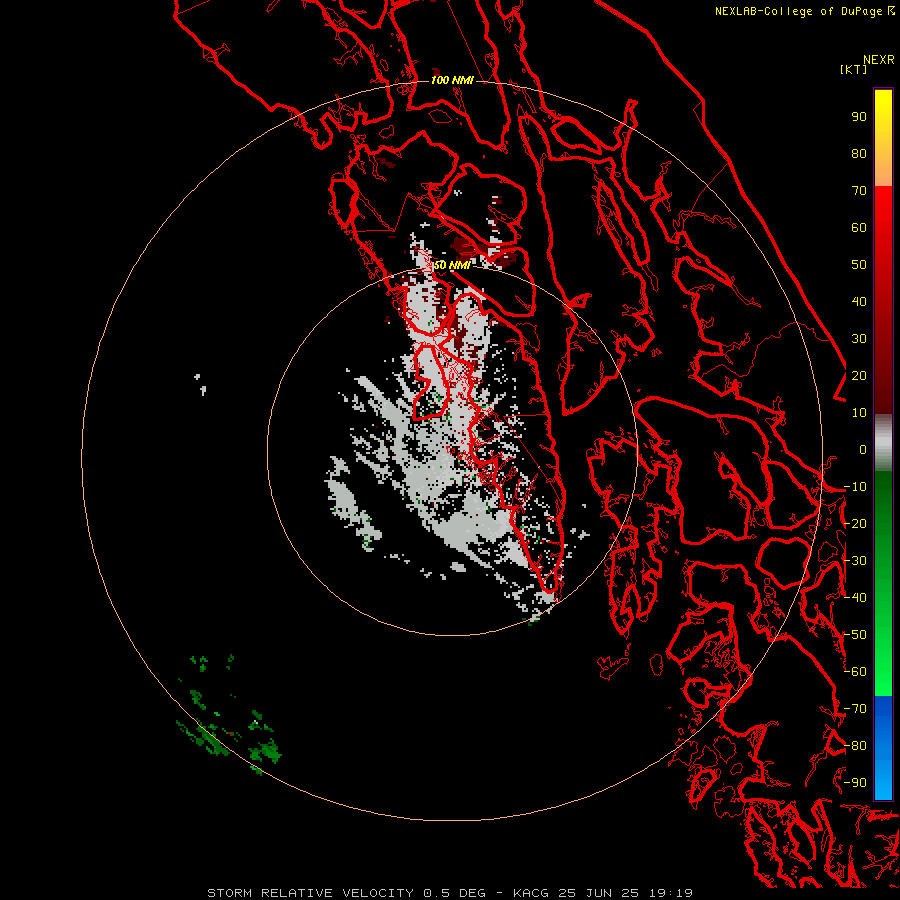Image resolution: width=900 pixels, height=900 pixels.
Task: Click the NEXR label above color scale
Action: [x=879, y=60]
